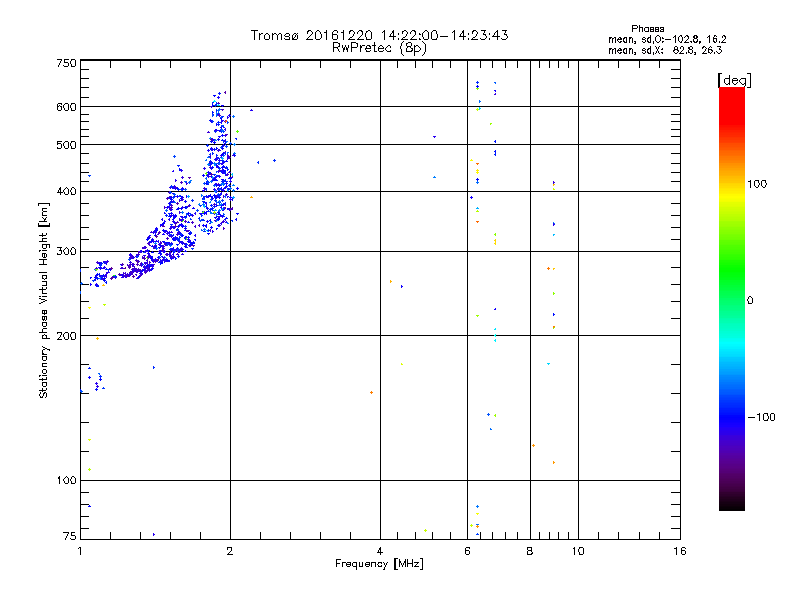Click the frequency tick label 8

tap(530, 551)
